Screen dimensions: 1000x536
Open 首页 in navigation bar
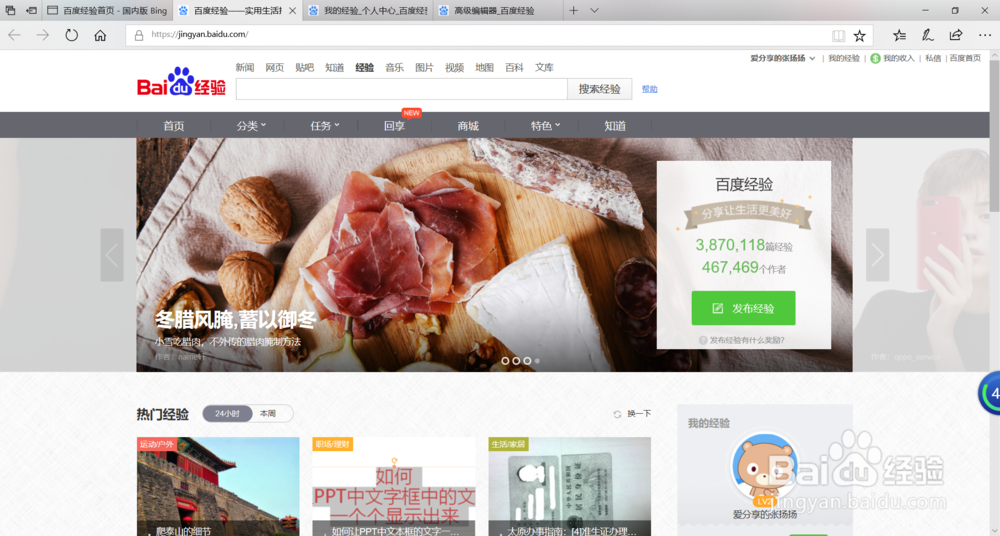[x=173, y=126]
